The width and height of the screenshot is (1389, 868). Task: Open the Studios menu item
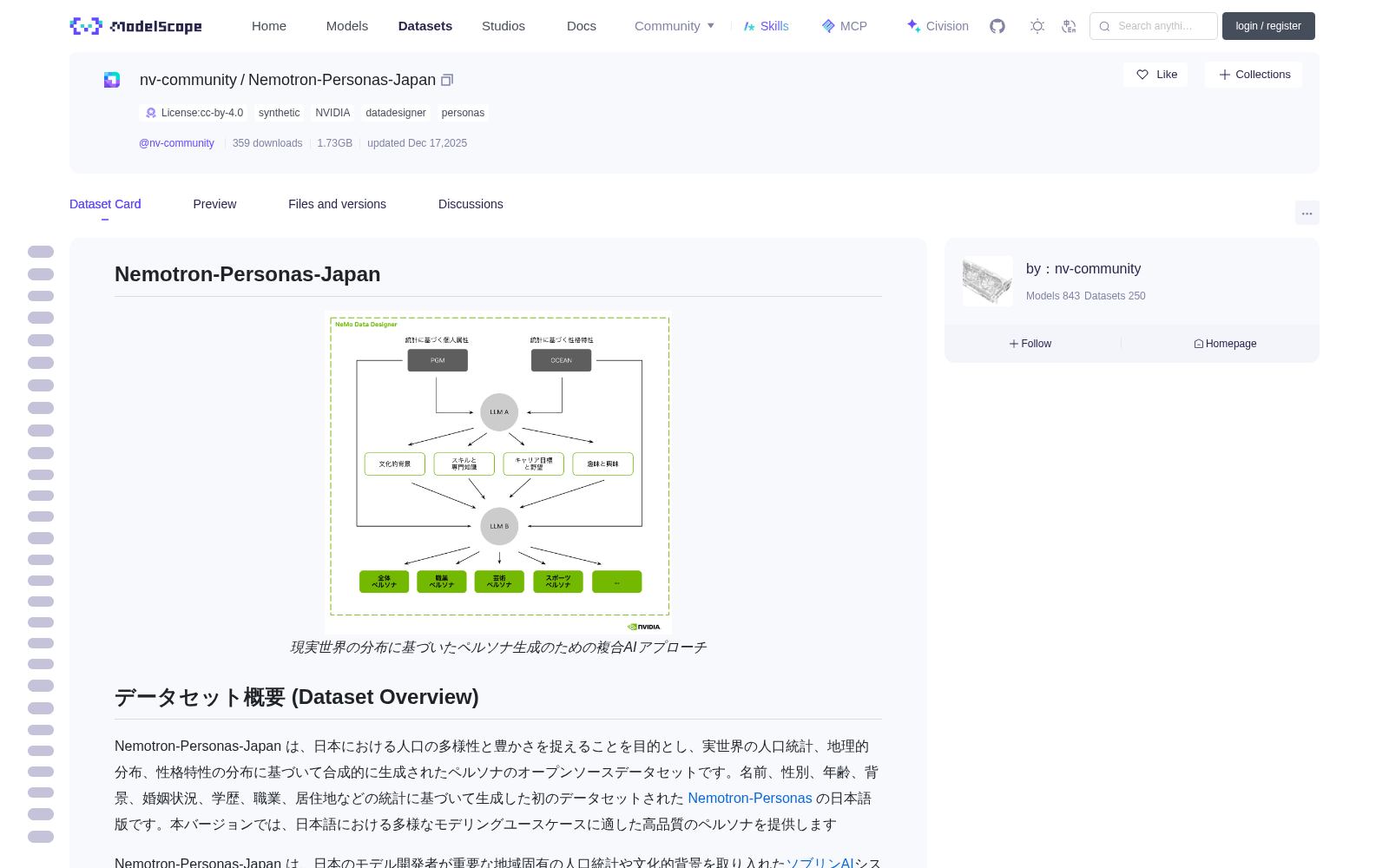[x=504, y=26]
